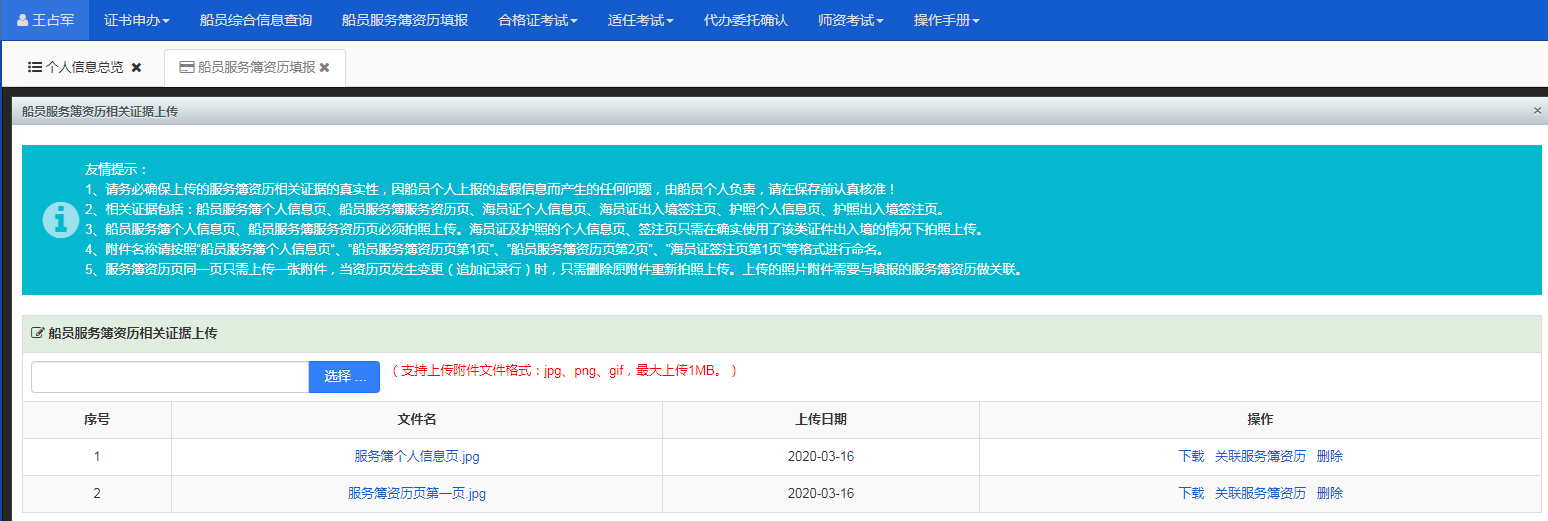Click 关联服务簿资历 for 服务簿个人信息页.jpg
This screenshot has height=521, width=1548.
1260,456
